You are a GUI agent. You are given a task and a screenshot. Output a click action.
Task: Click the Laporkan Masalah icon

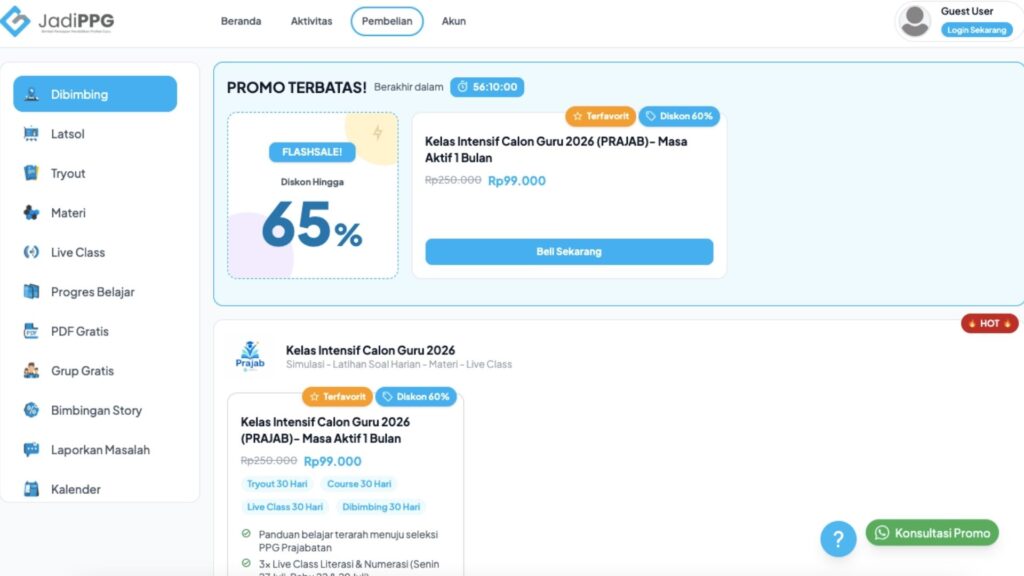(x=31, y=449)
